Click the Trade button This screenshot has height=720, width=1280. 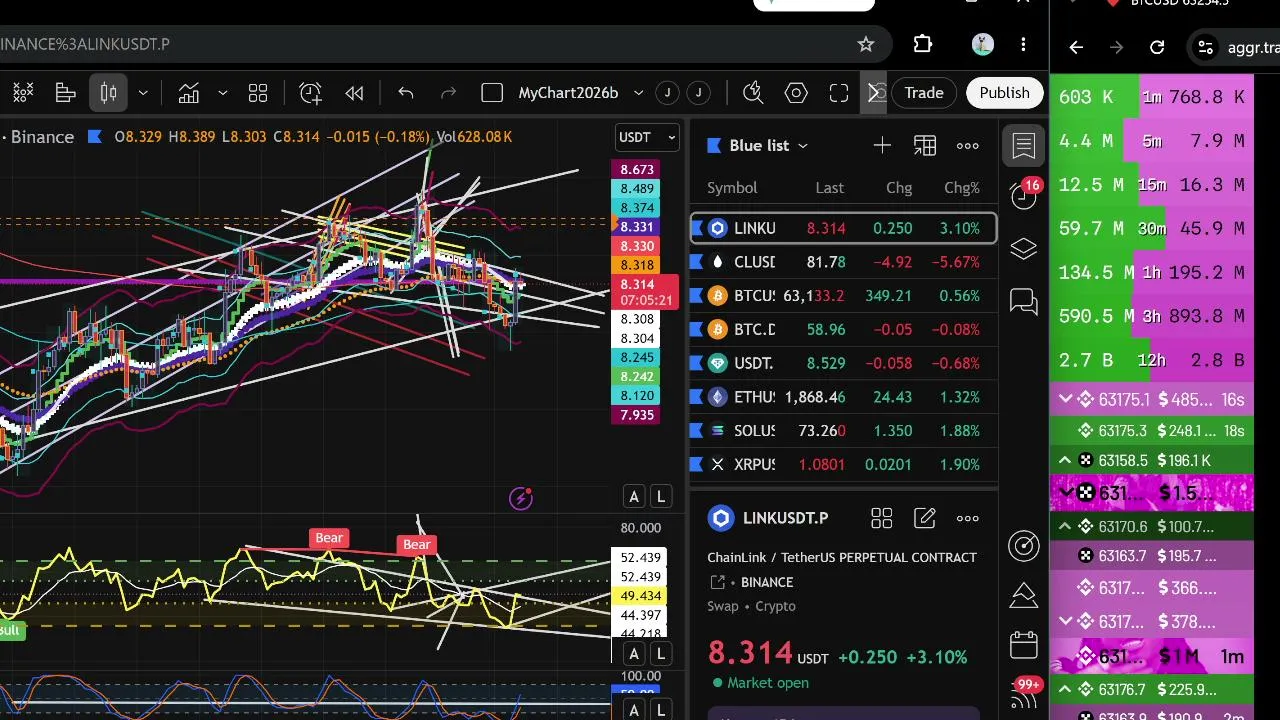924,93
